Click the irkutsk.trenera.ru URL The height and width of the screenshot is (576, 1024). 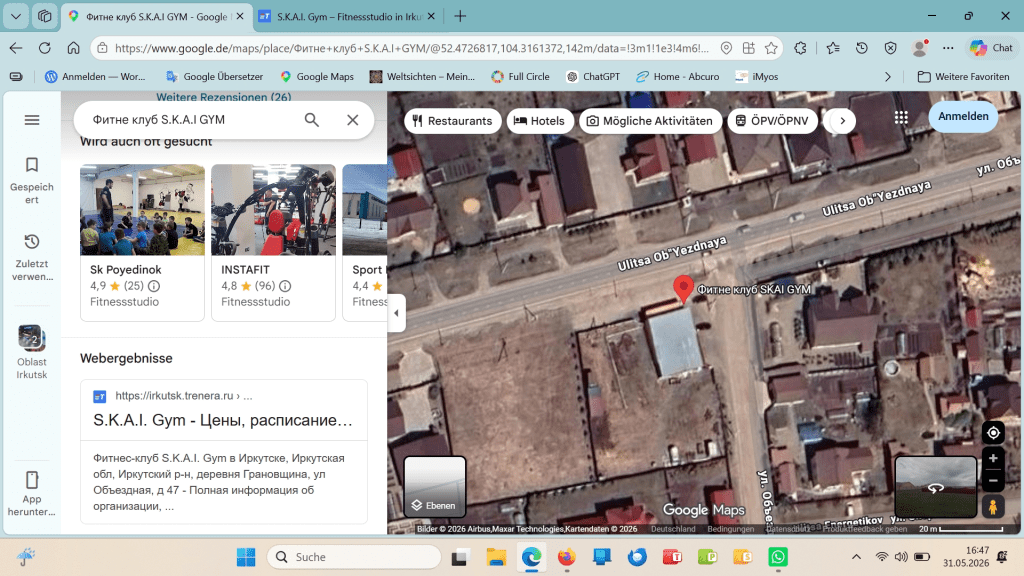[x=183, y=396]
